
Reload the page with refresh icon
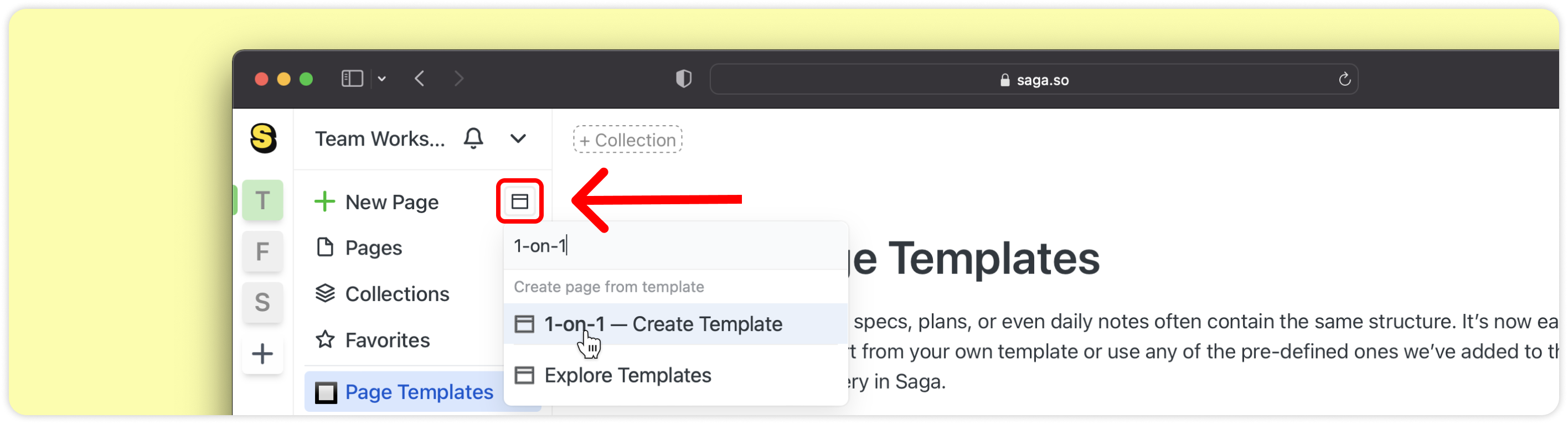[x=1344, y=80]
